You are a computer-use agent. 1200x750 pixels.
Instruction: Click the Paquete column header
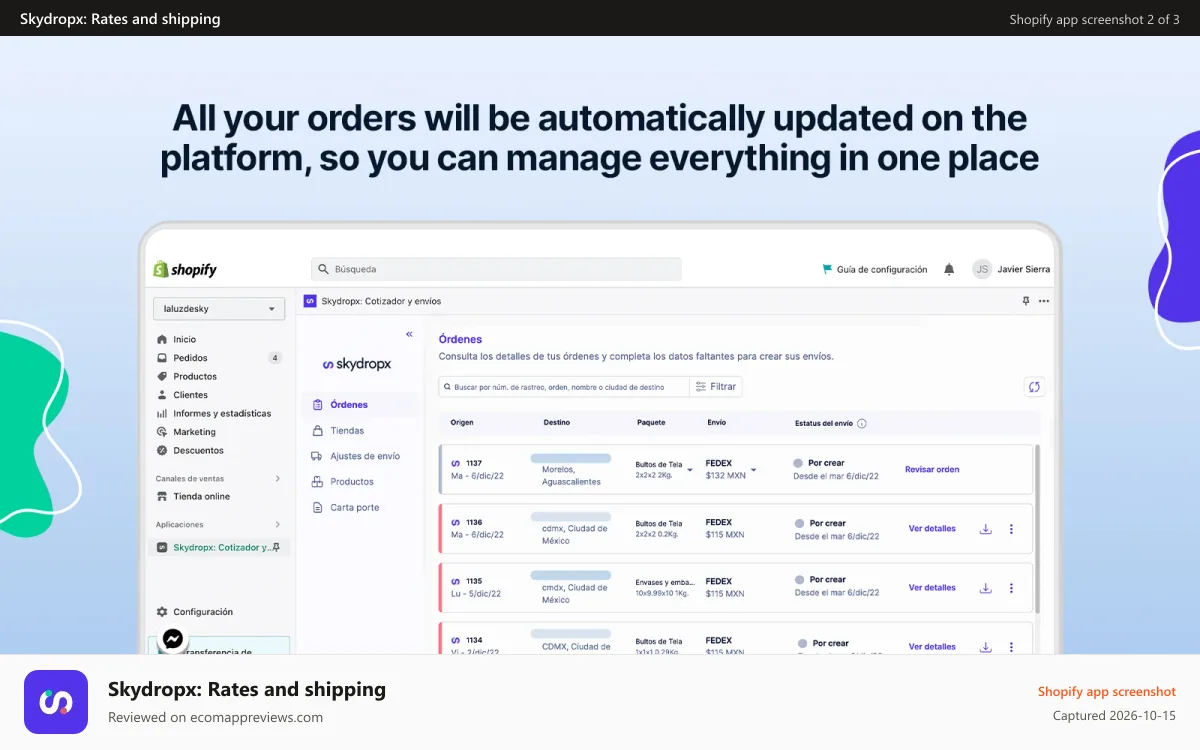[651, 423]
